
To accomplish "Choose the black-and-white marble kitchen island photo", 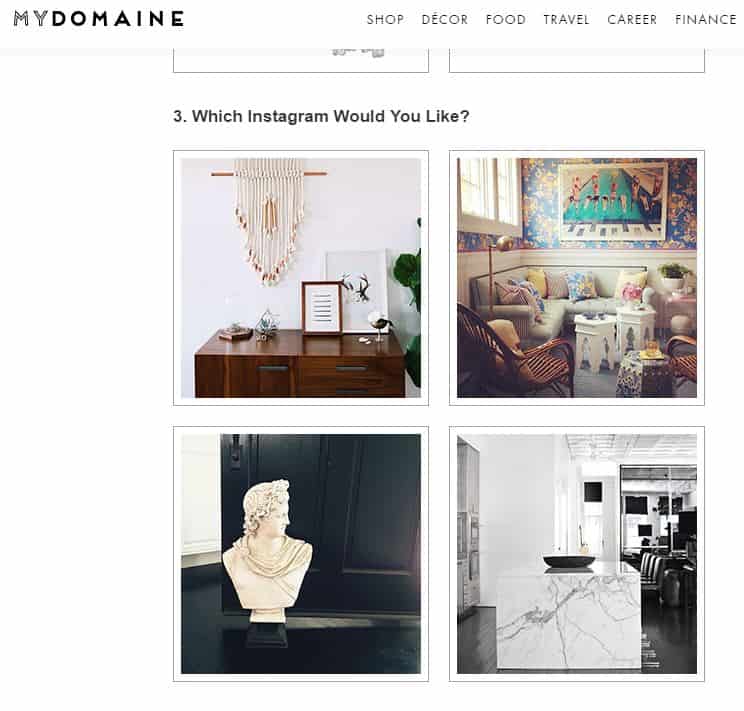I will 577,554.
